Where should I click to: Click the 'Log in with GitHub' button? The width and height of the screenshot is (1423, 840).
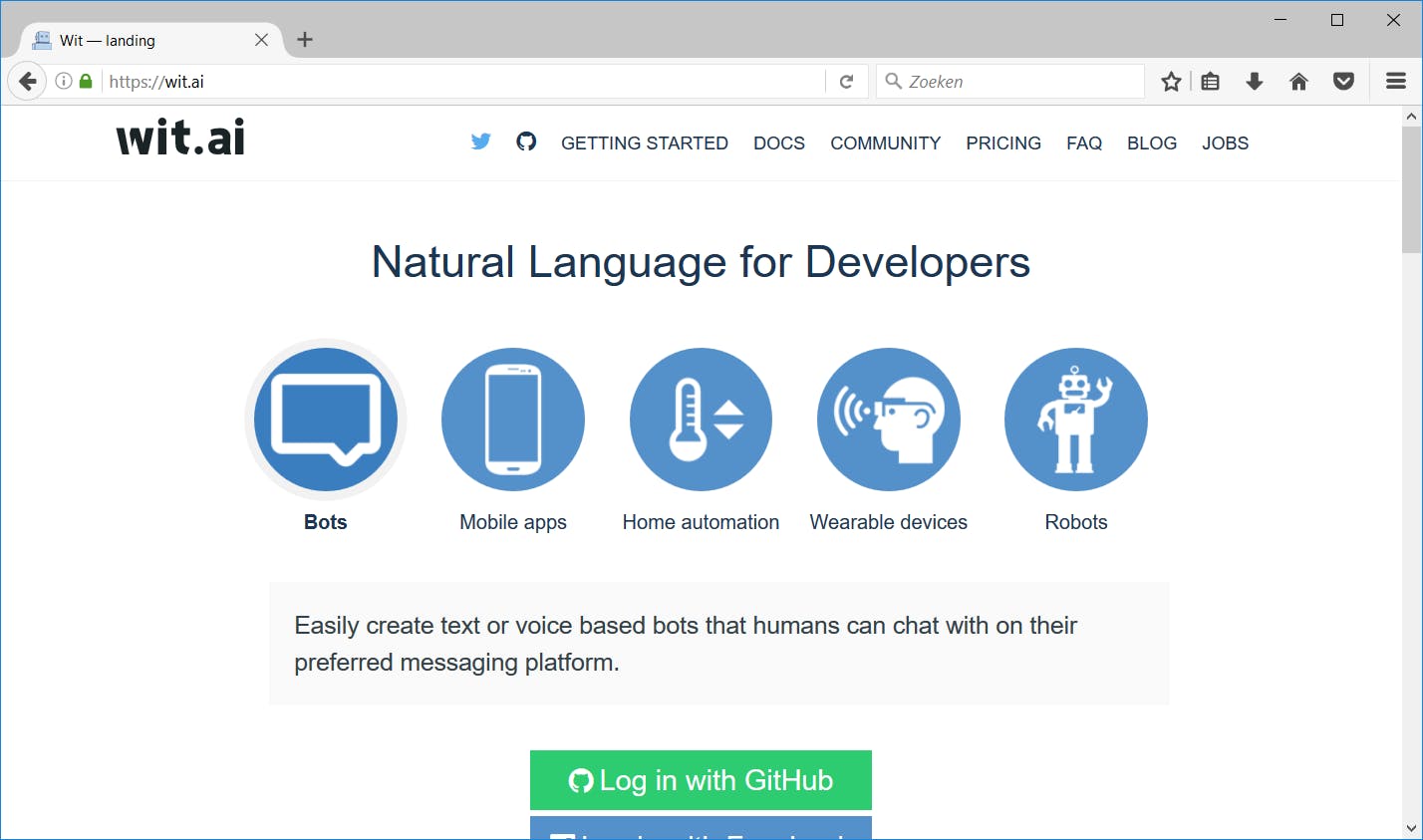click(701, 780)
